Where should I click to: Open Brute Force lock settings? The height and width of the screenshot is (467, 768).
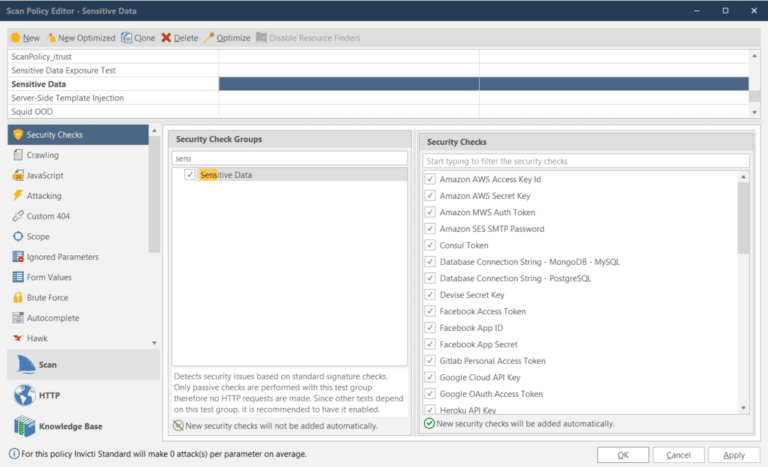coord(18,297)
